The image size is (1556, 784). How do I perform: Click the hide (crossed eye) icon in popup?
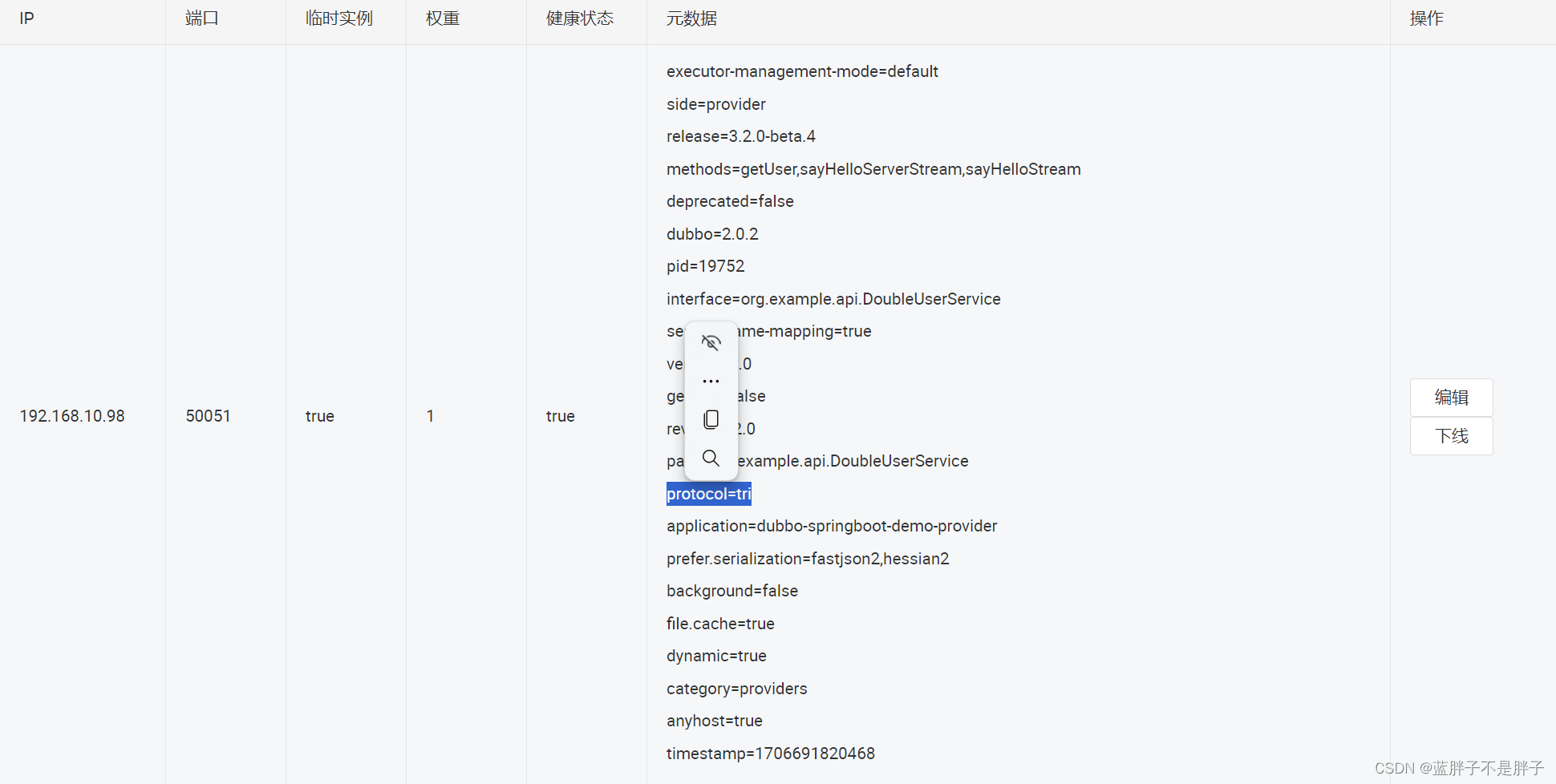click(x=711, y=343)
